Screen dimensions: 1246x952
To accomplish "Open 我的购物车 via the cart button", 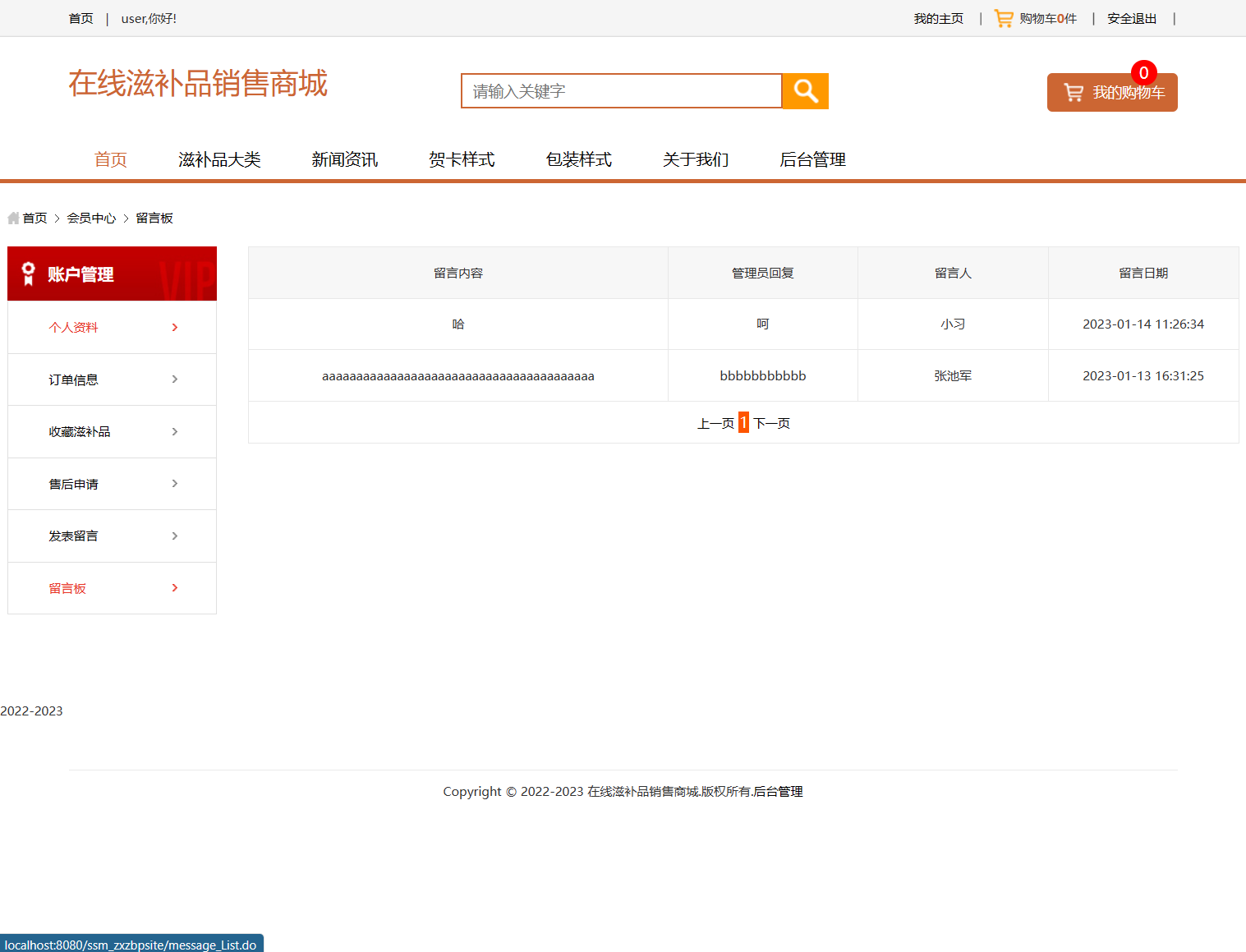I will (x=1111, y=92).
